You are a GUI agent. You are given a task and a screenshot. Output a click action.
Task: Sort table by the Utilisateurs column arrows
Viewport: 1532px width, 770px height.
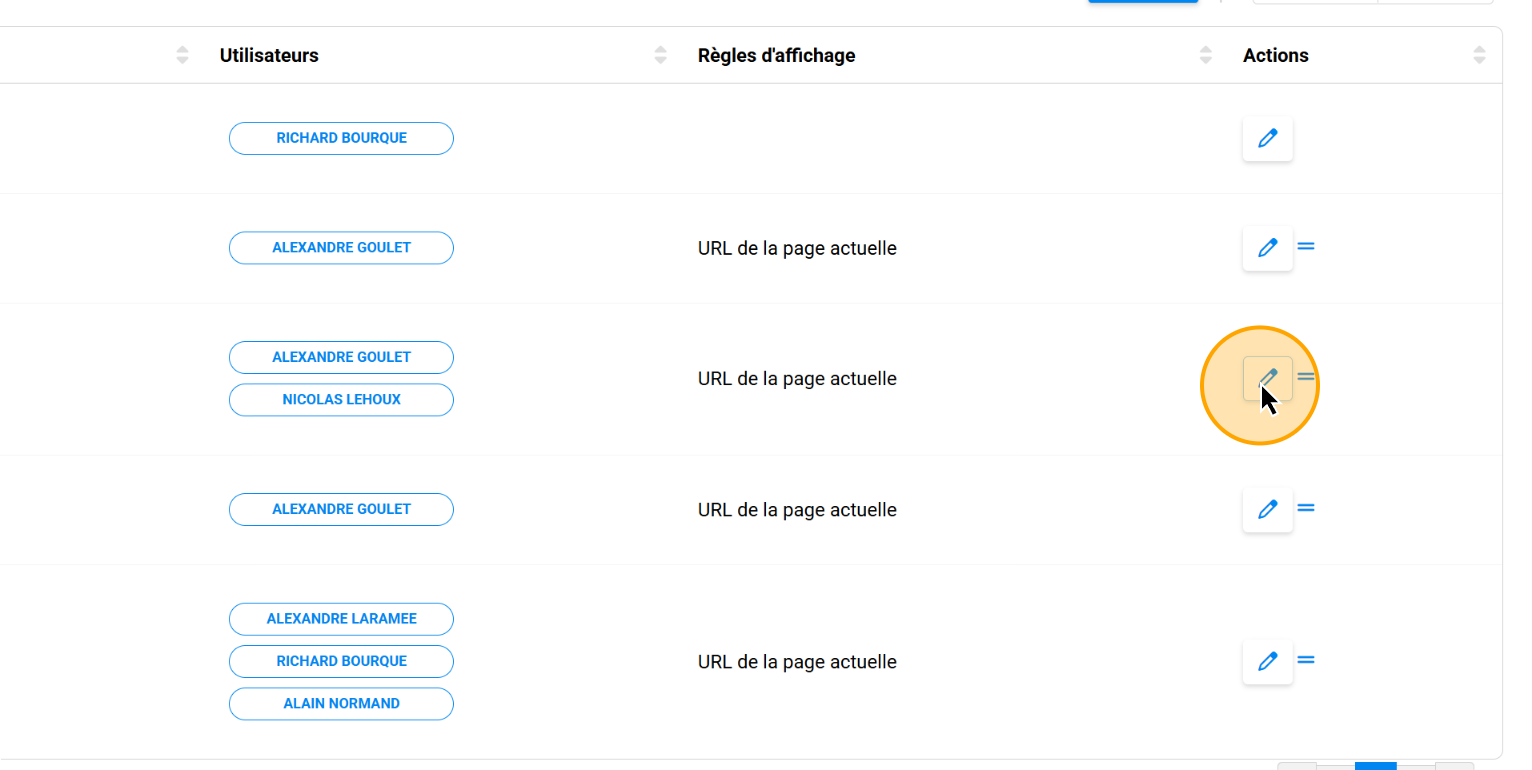pyautogui.click(x=660, y=56)
